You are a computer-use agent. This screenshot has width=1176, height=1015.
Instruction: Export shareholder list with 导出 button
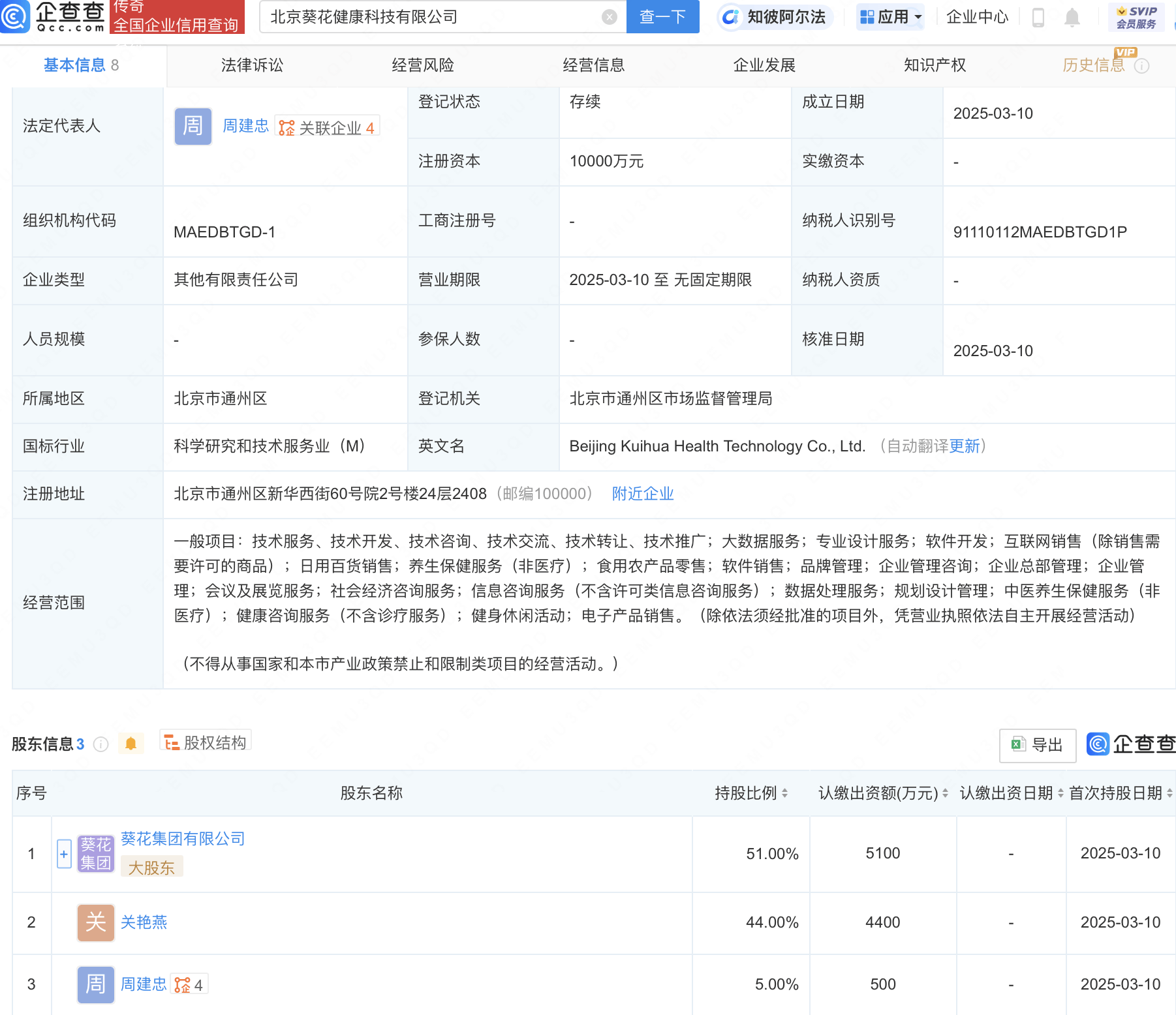coord(1038,745)
